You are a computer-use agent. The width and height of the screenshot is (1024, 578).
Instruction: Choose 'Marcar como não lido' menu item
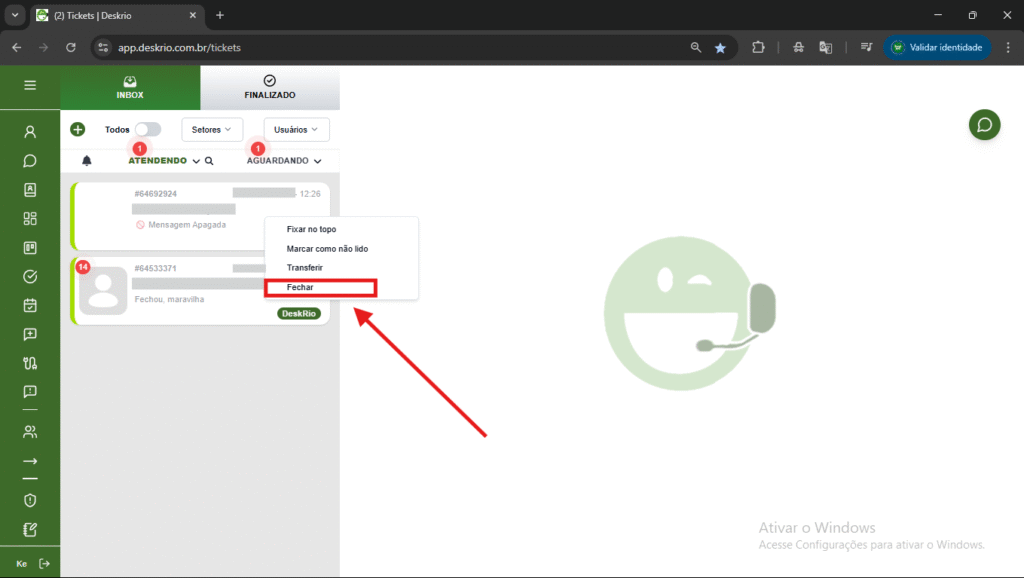click(x=327, y=249)
